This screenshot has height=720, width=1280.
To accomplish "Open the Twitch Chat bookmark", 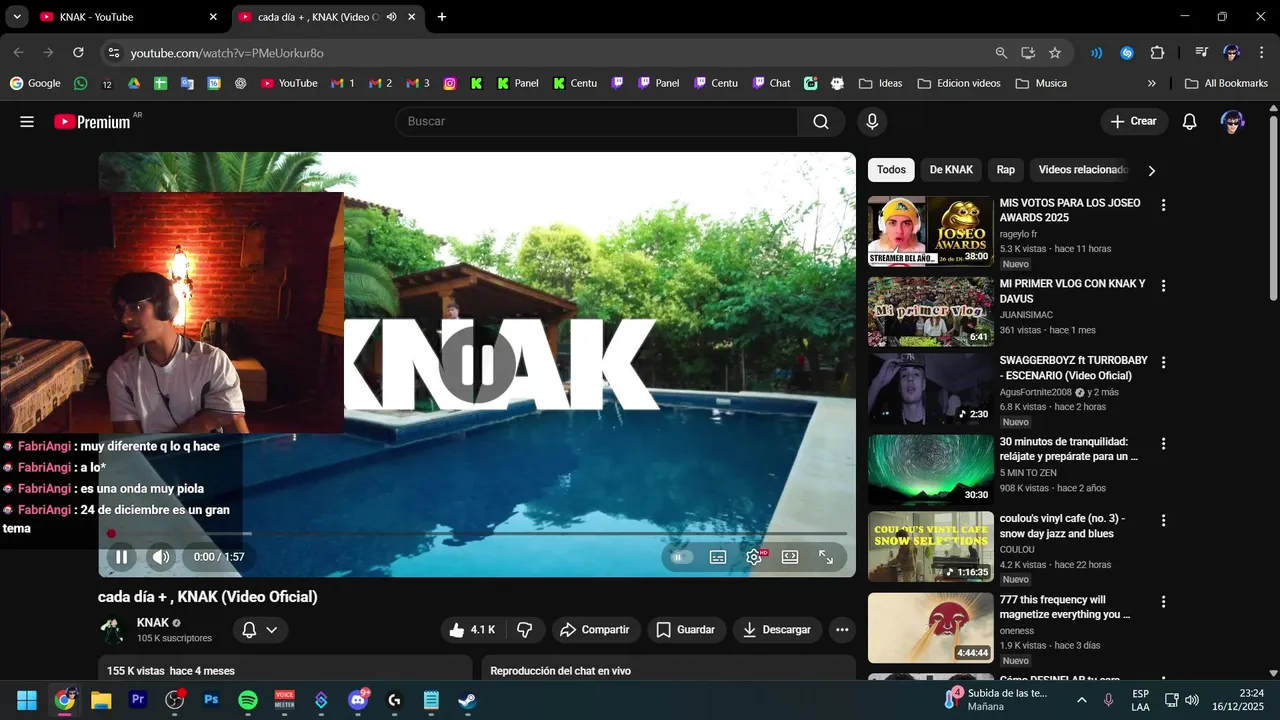I will (771, 84).
